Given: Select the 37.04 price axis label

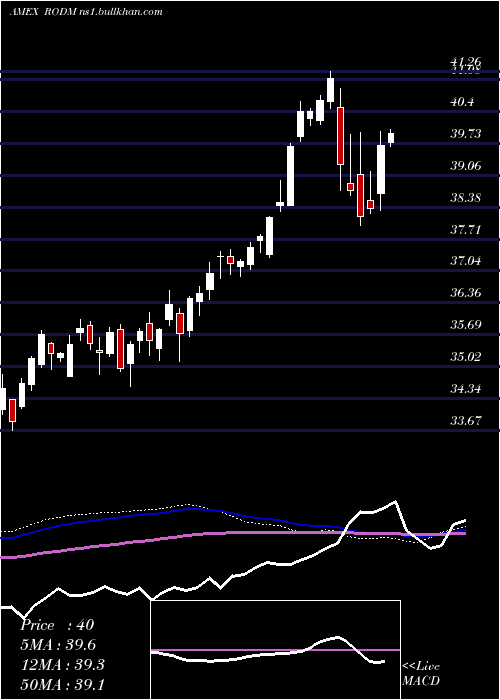Looking at the screenshot, I should [x=466, y=261].
